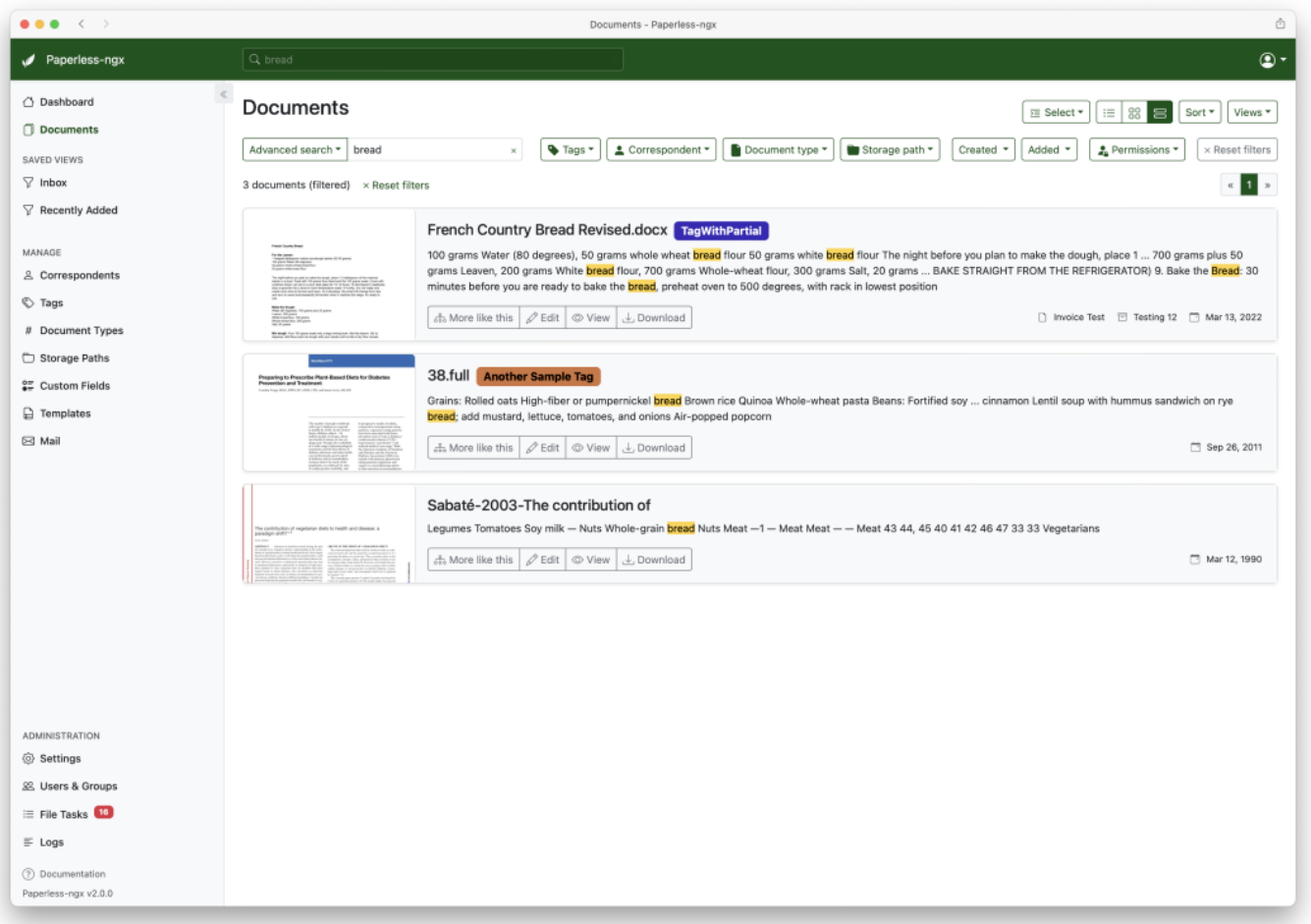Click the TagWithPartial tag badge

(721, 231)
